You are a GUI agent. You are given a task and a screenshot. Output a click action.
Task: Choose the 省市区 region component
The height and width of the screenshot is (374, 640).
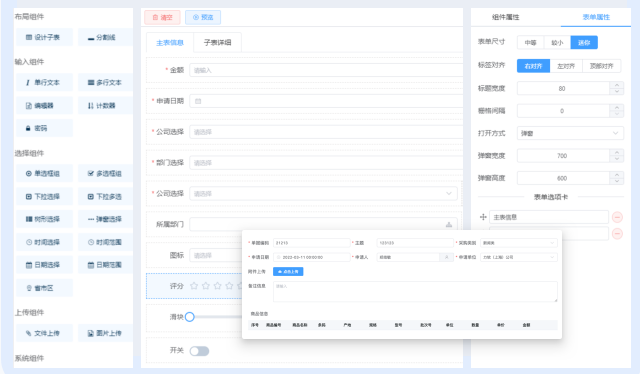click(44, 288)
